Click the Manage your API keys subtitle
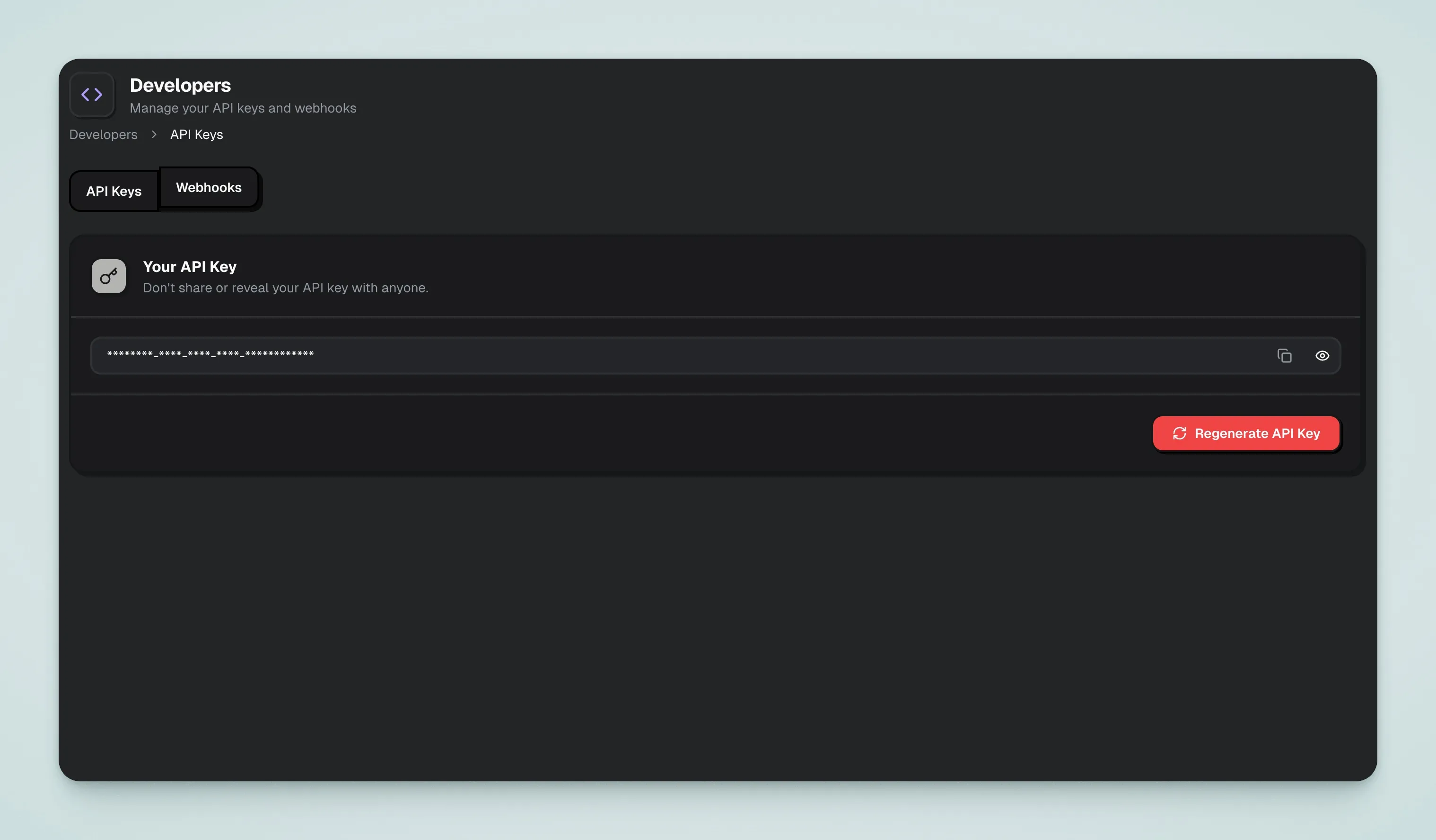The height and width of the screenshot is (840, 1436). tap(243, 108)
